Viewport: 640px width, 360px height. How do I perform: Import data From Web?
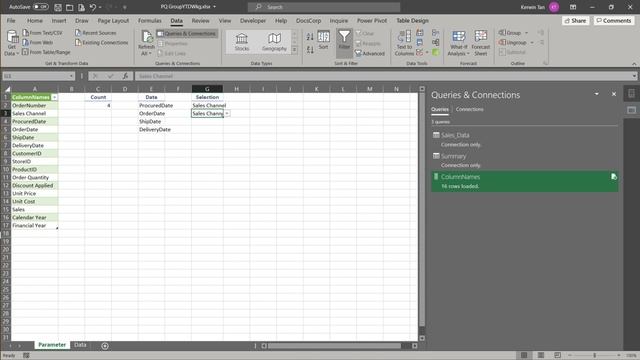(38, 42)
